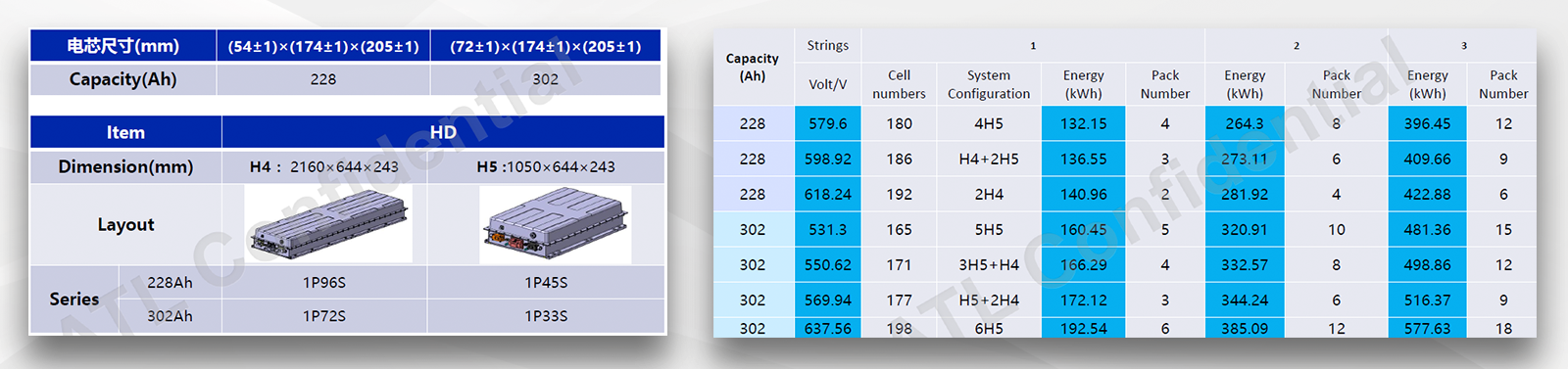Select cell number 171
Screen dimensions: 1568x369
(x=899, y=264)
